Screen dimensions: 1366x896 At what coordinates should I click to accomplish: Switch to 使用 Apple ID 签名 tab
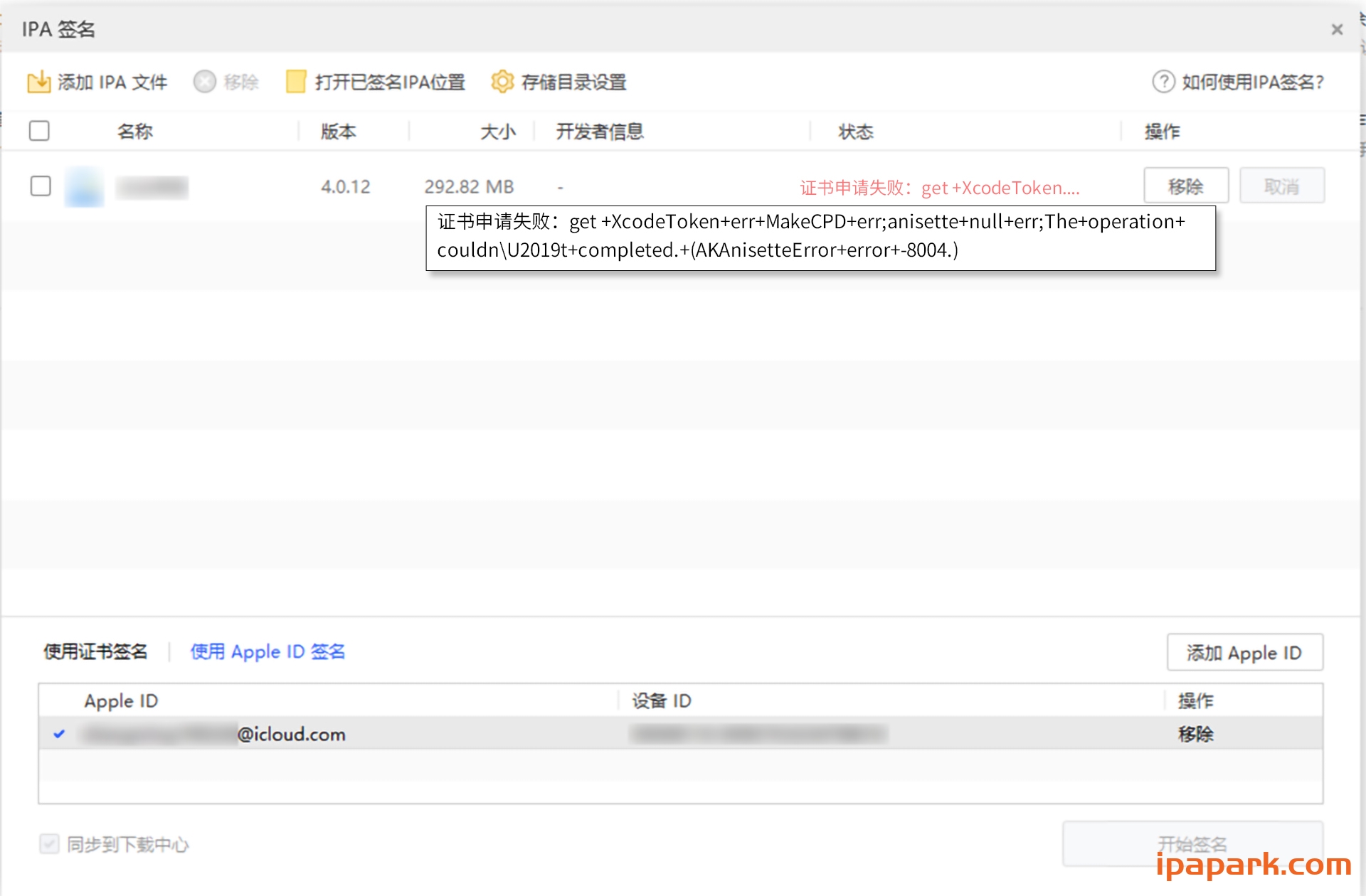268,651
